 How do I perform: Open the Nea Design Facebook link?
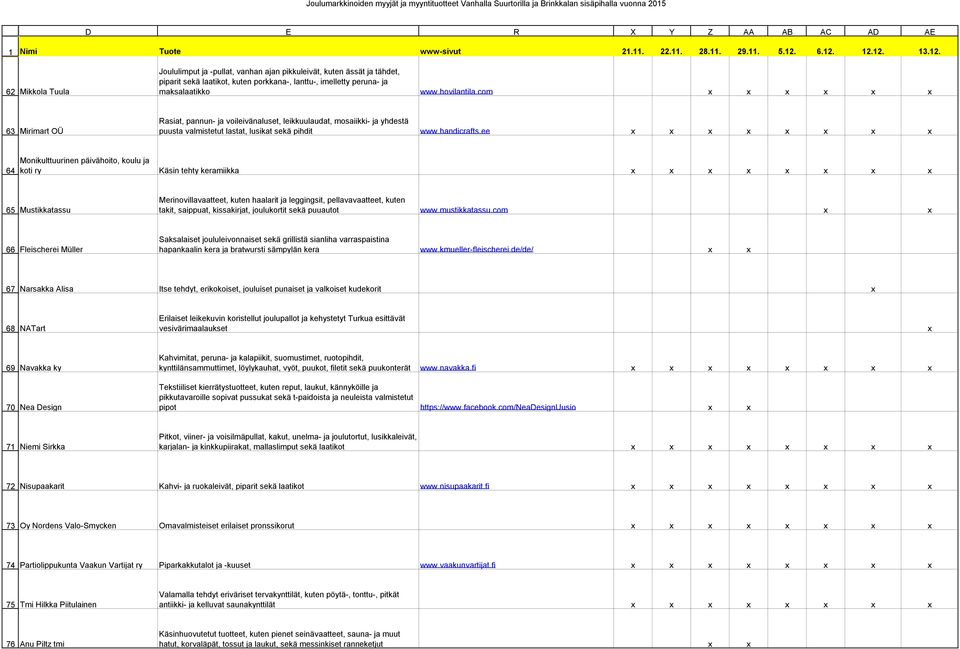click(x=498, y=407)
